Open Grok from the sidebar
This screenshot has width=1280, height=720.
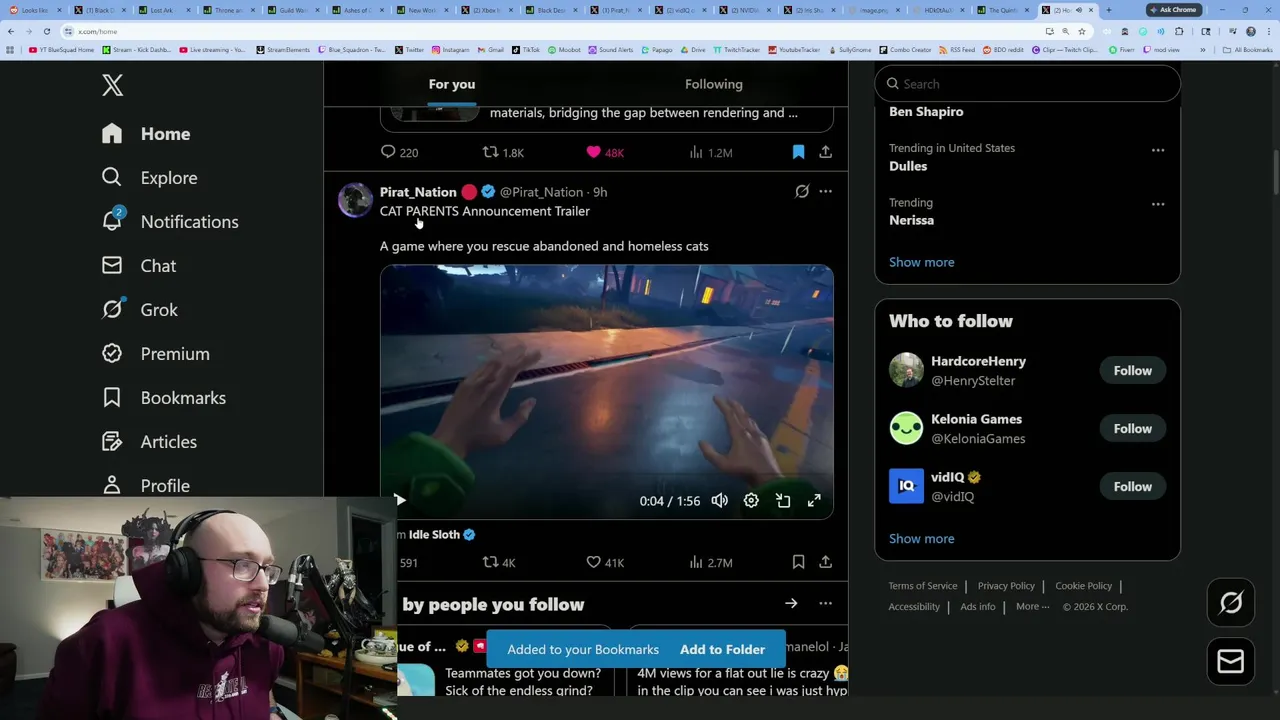[140, 310]
